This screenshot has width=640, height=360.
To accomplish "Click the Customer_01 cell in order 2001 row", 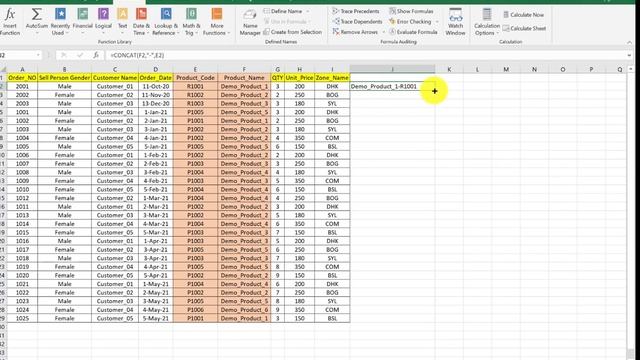I will coord(115,86).
